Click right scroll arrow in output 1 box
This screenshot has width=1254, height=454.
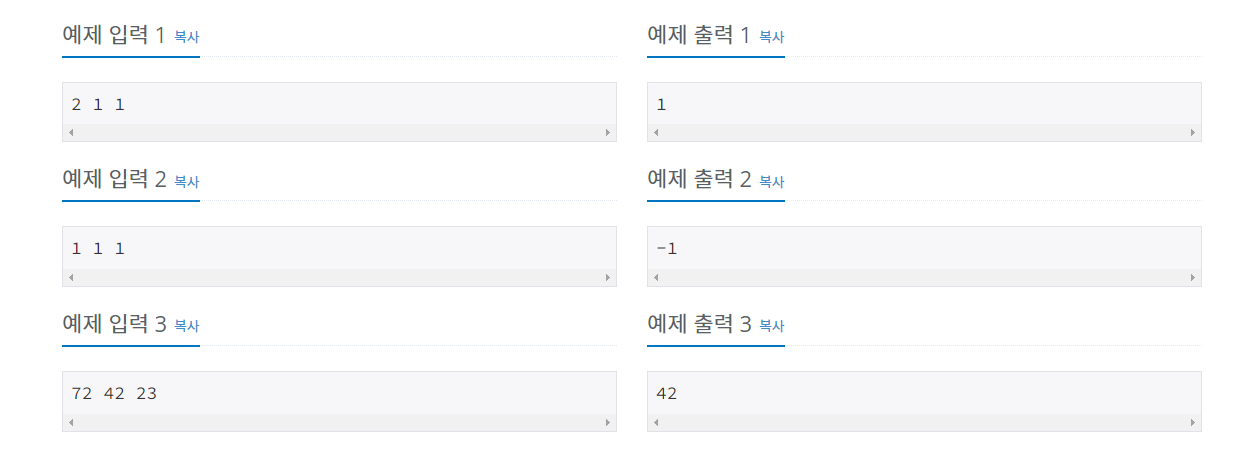tap(1193, 132)
